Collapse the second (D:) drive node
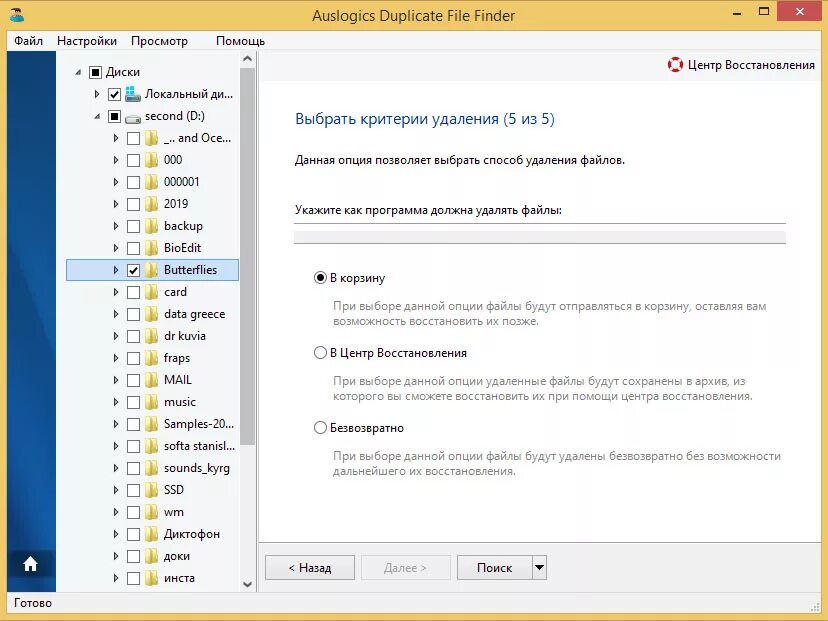This screenshot has height=621, width=828. coord(97,117)
